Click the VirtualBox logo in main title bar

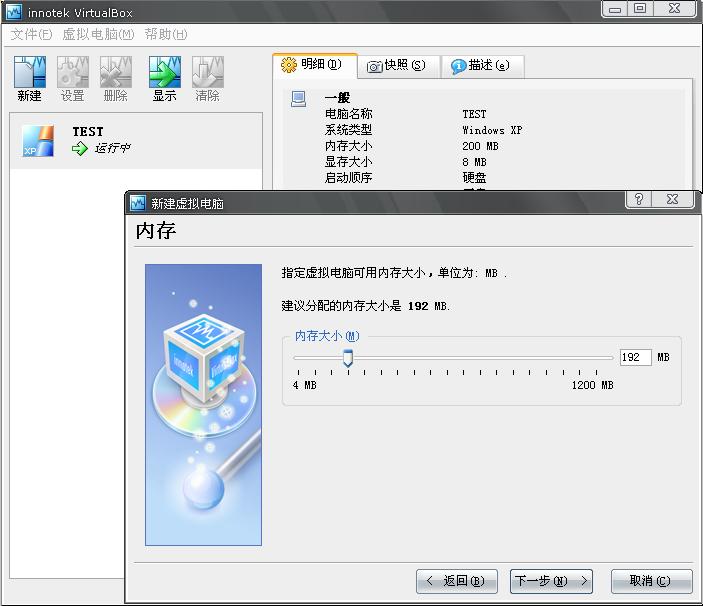(x=13, y=12)
